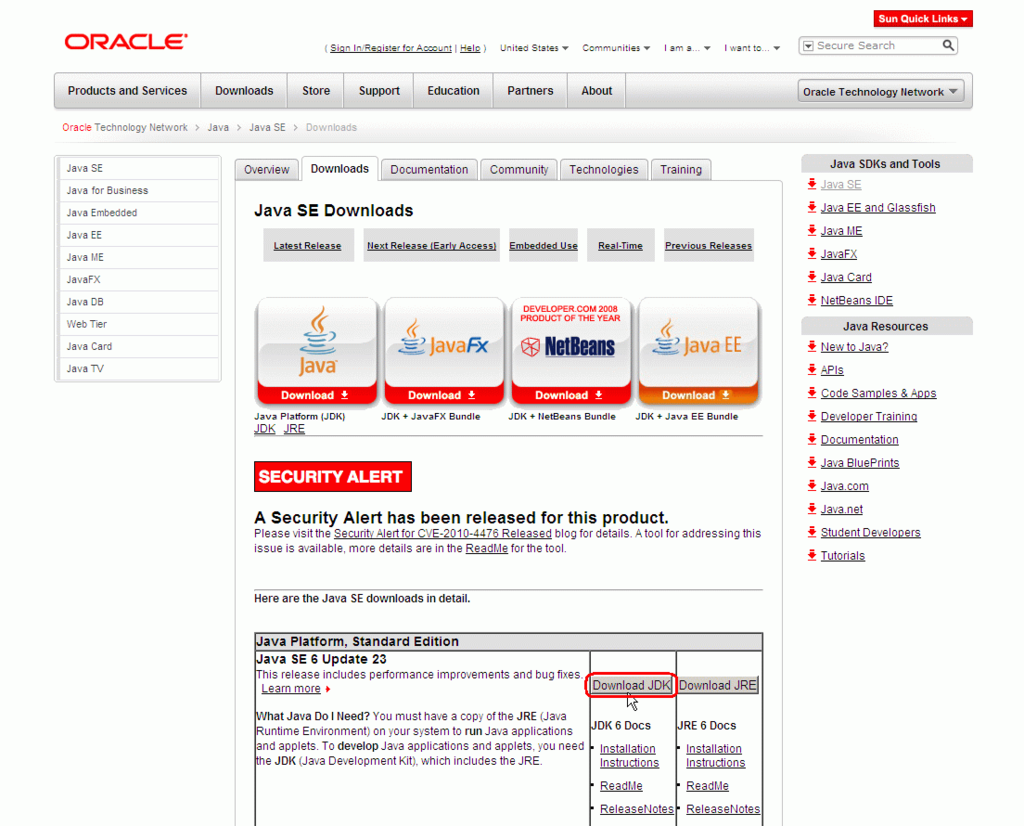Switch to the Documentation tab
Screen dimensions: 1024x826
click(429, 170)
